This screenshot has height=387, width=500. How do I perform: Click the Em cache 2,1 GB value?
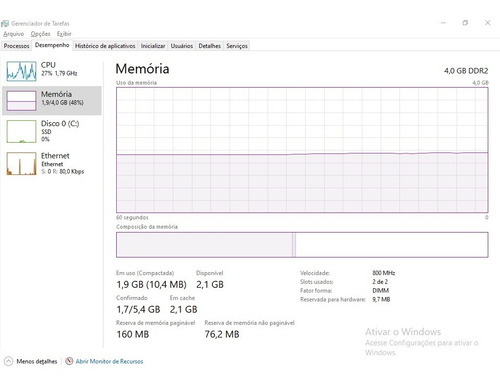(x=184, y=309)
